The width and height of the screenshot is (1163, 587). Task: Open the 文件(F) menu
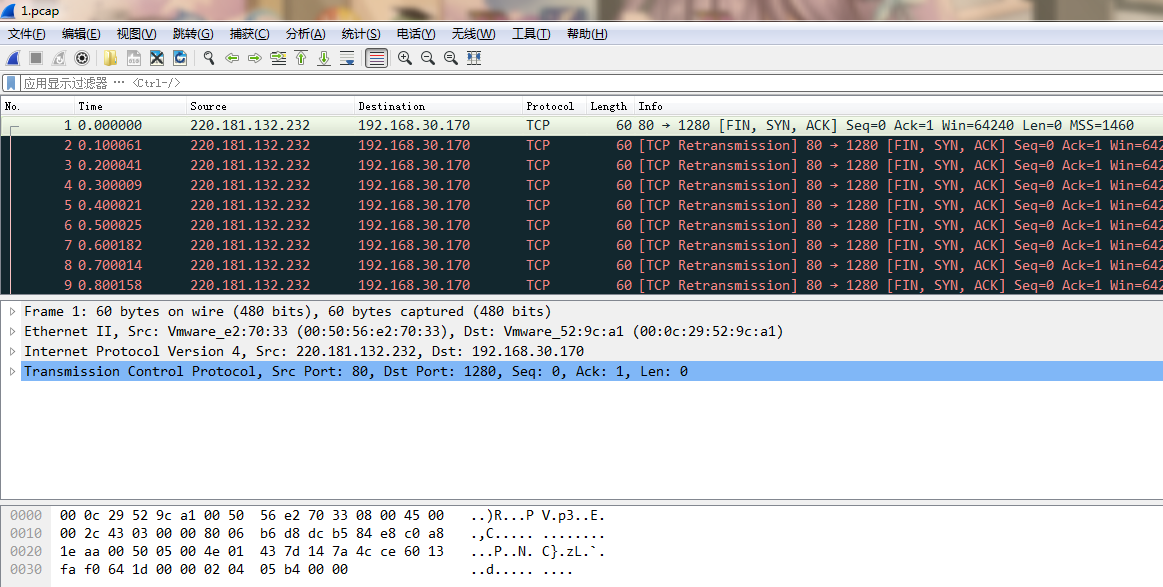point(27,33)
